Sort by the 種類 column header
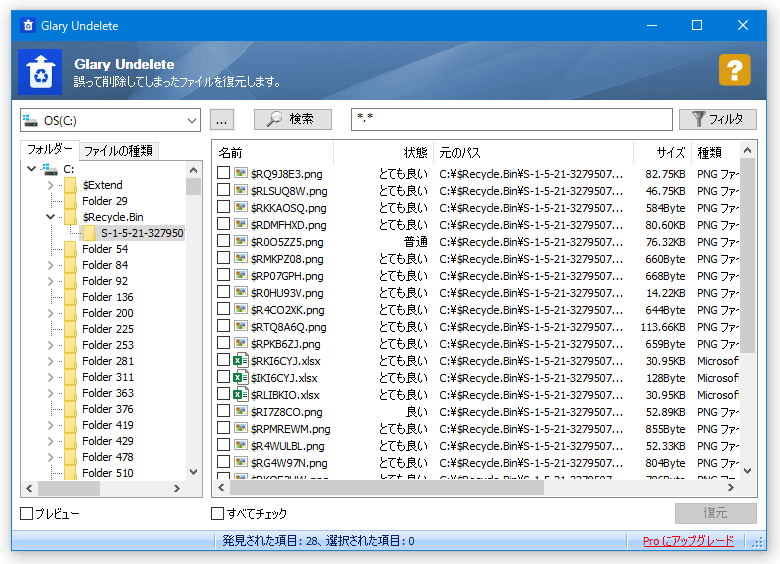 click(x=715, y=153)
